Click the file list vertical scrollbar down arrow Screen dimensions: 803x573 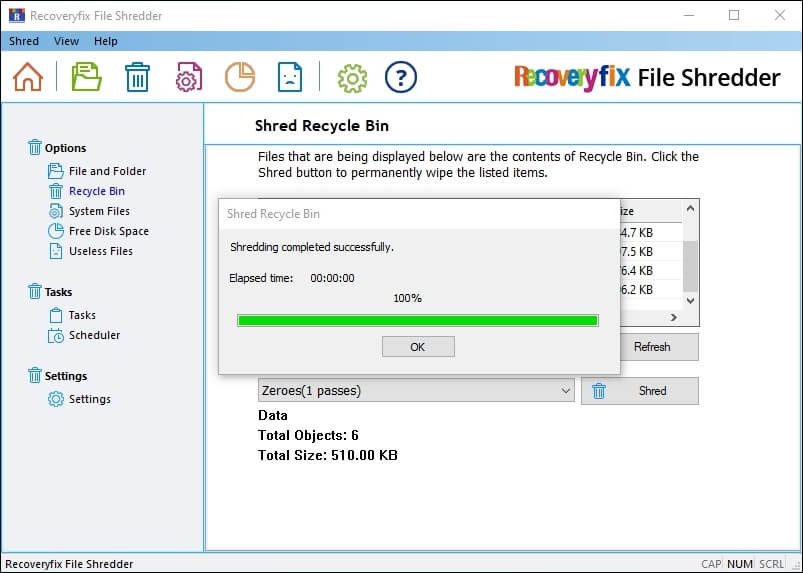tap(690, 299)
